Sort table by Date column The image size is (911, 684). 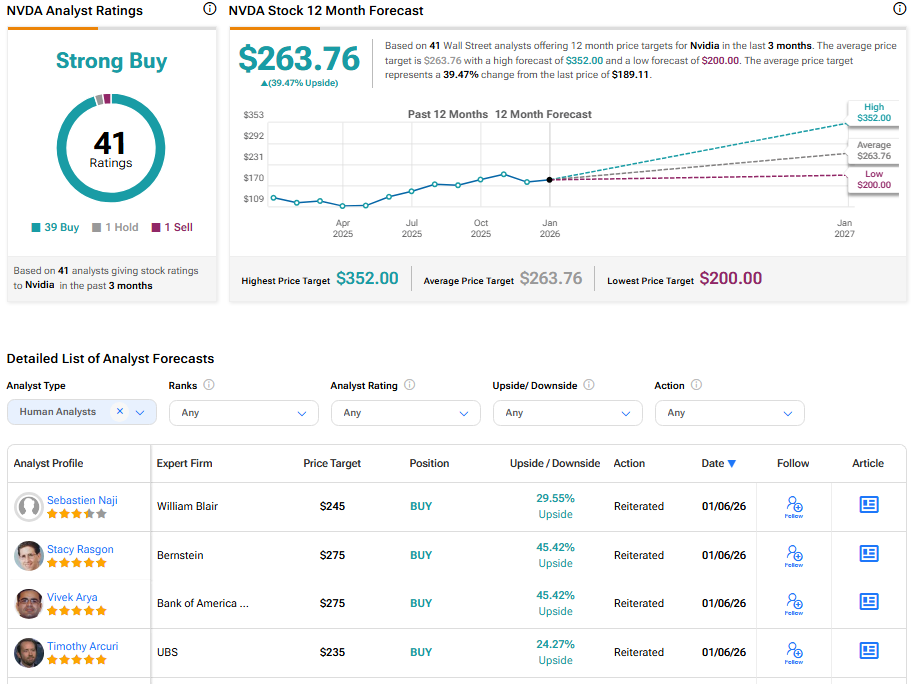point(718,463)
